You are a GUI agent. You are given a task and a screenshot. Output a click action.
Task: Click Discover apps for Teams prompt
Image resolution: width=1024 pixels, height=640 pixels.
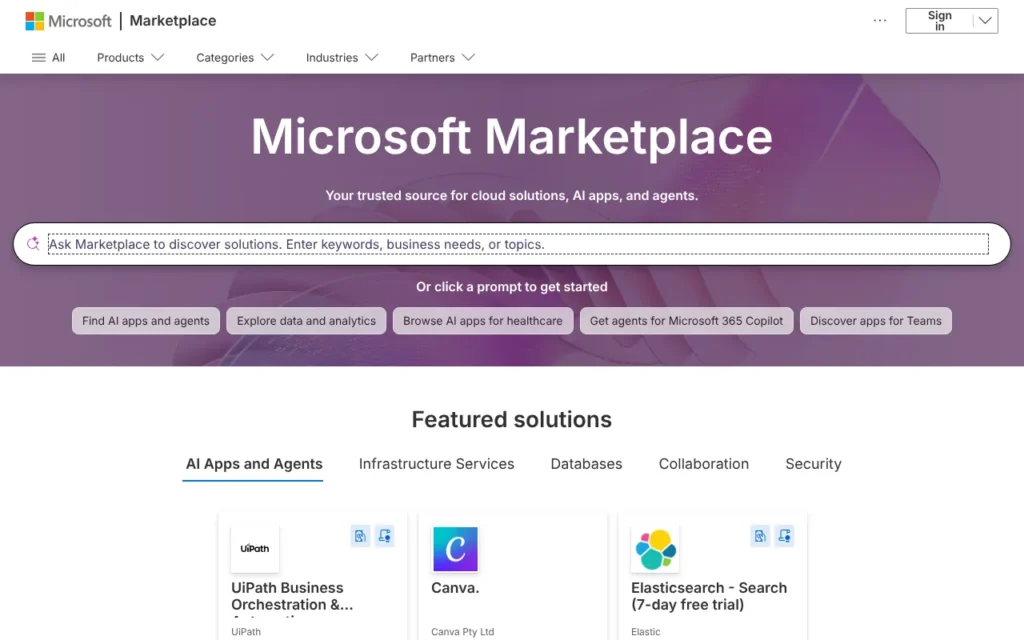point(876,321)
